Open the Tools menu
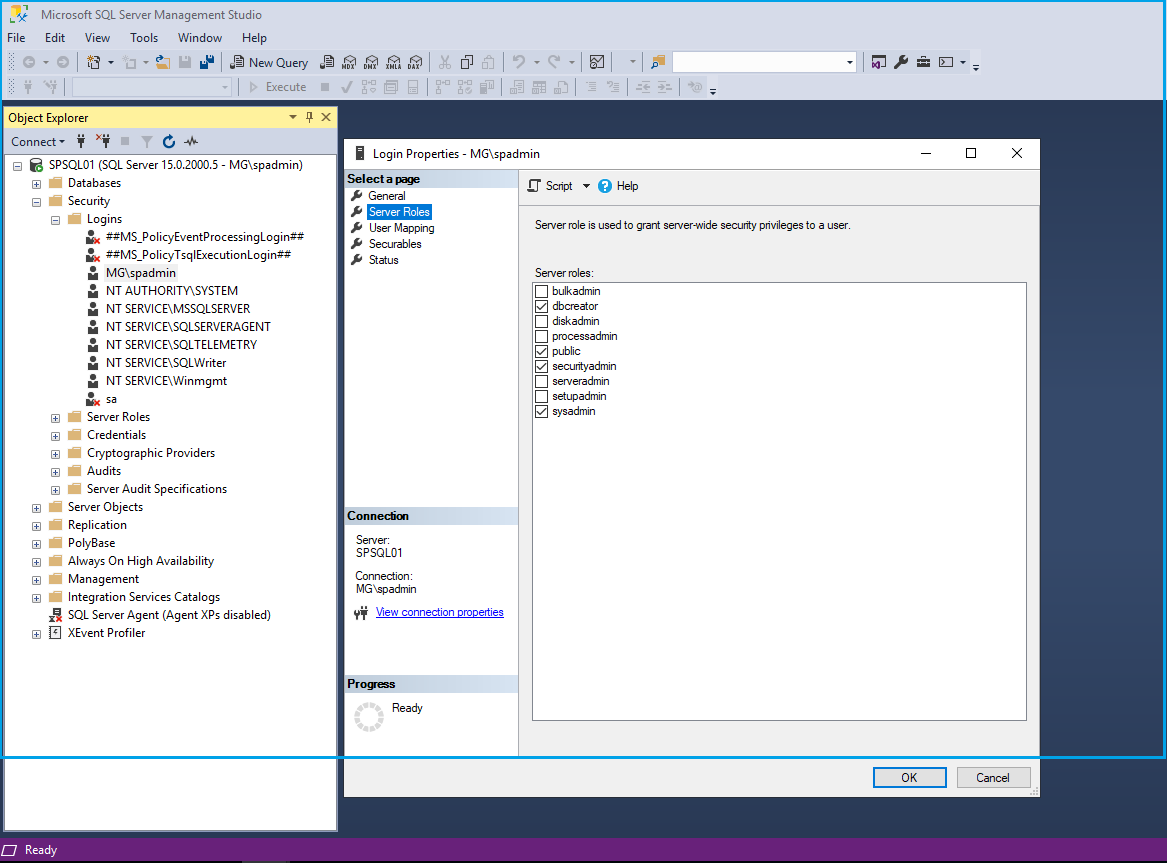1167x863 pixels. 144,38
